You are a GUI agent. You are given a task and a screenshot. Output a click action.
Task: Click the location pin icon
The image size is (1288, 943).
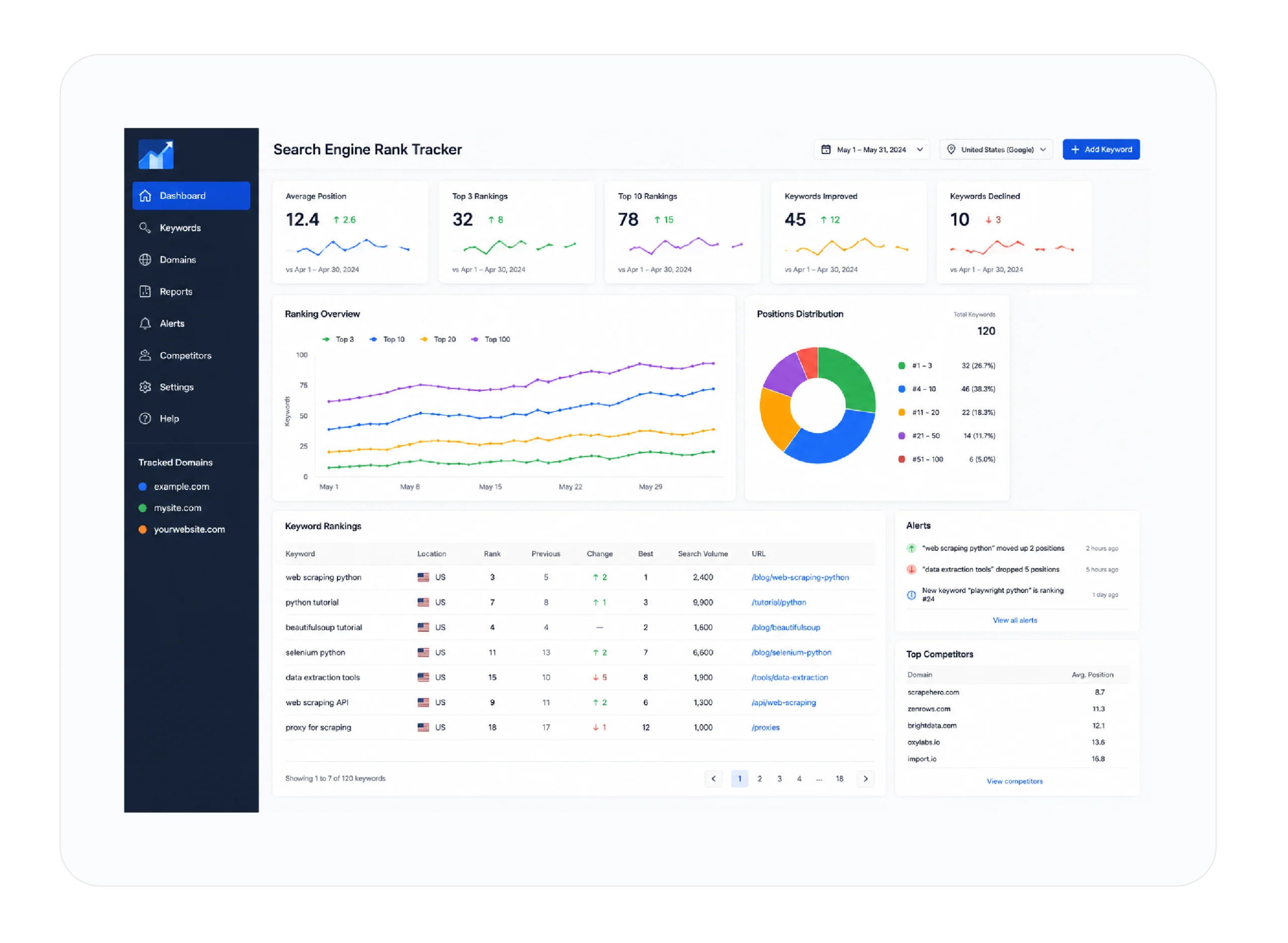(952, 149)
